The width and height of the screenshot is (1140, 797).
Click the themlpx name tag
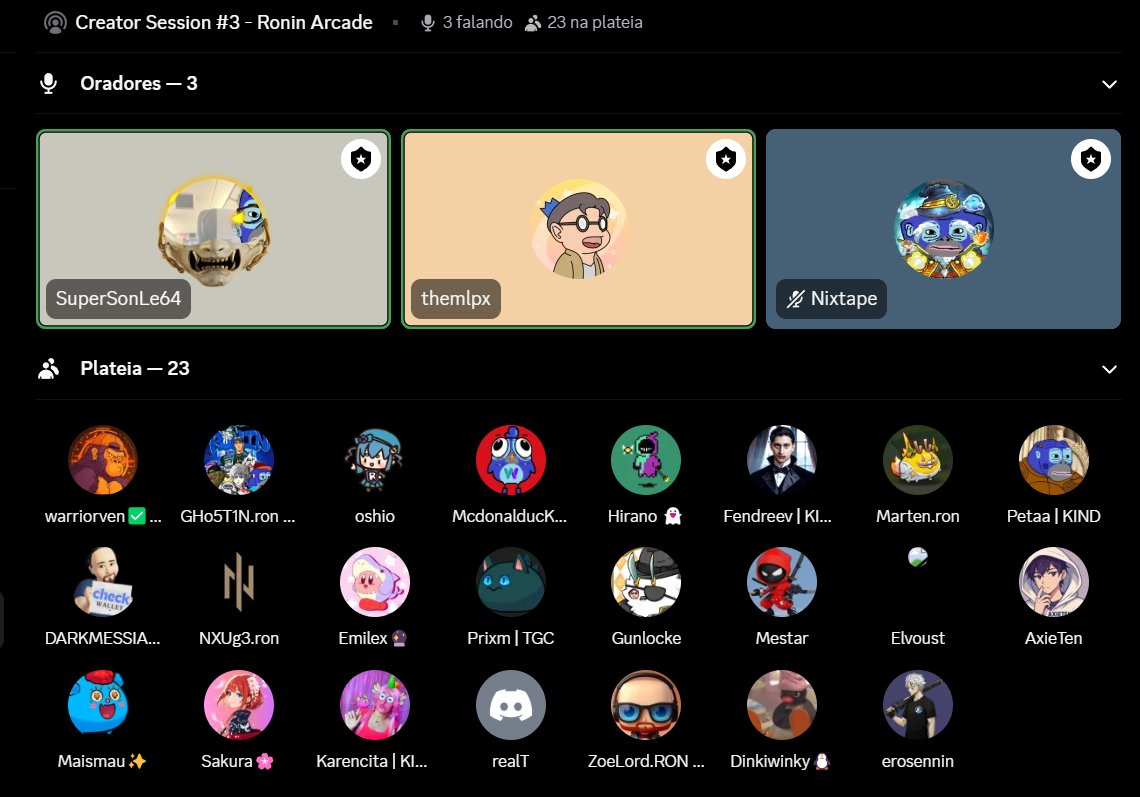coord(455,298)
